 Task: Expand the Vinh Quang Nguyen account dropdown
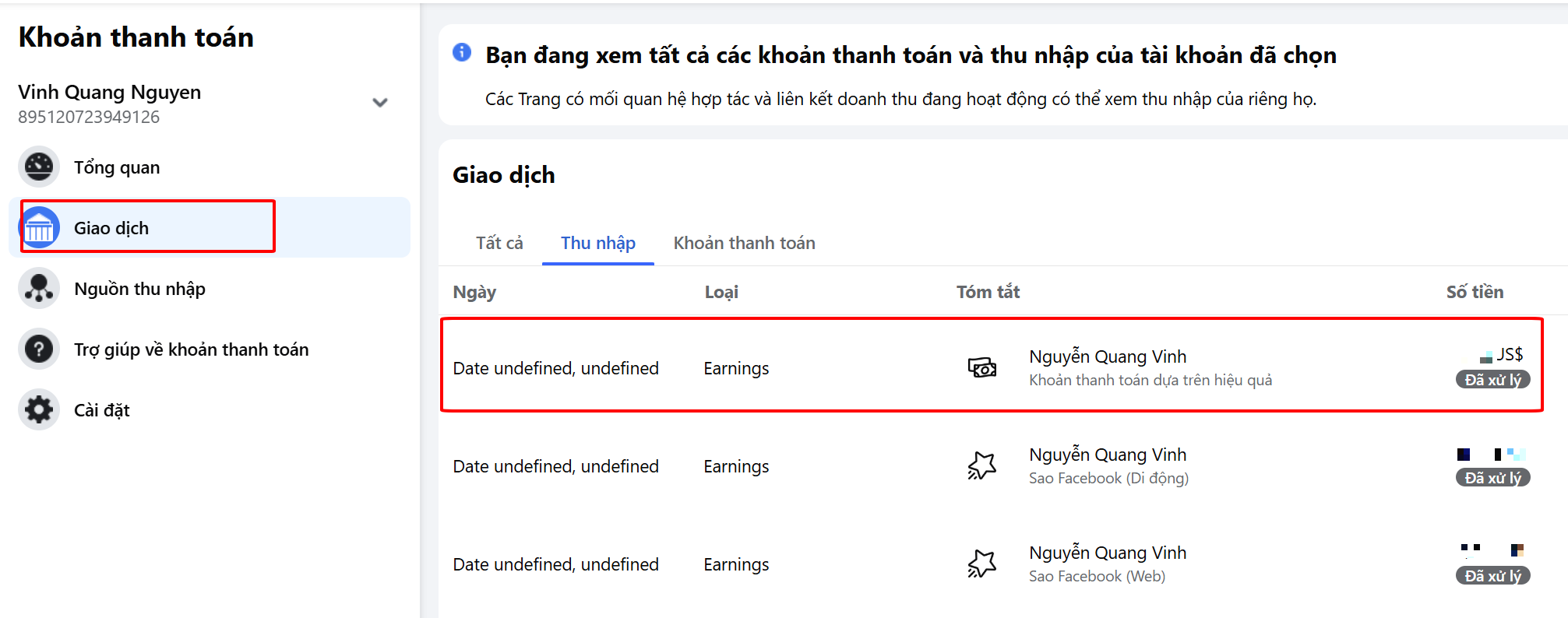point(380,103)
